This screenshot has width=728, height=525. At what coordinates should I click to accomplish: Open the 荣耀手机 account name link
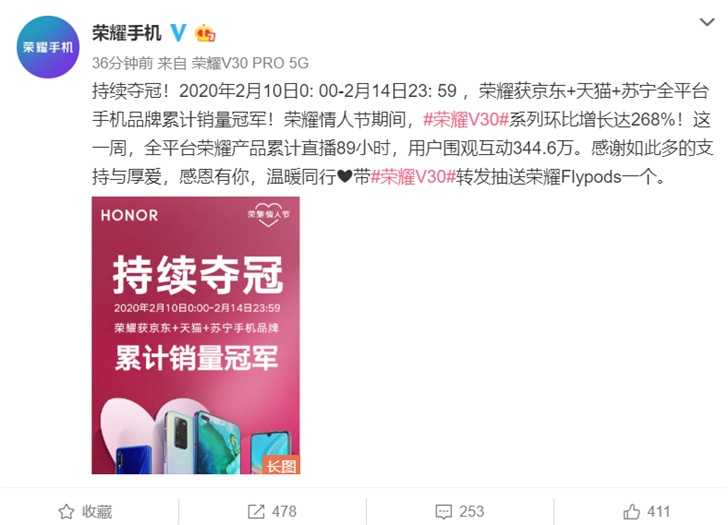point(127,33)
